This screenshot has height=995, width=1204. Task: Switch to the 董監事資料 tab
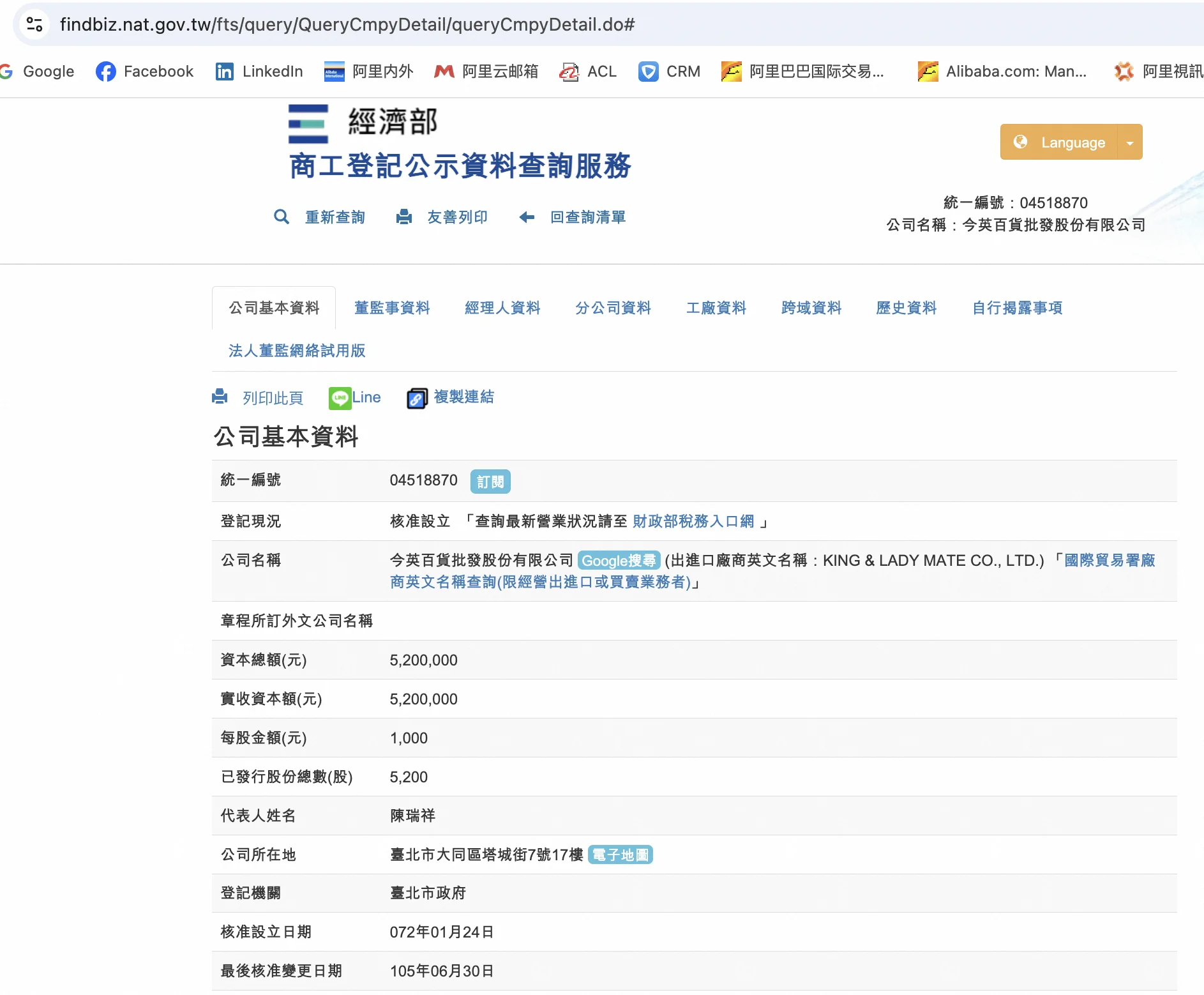(392, 308)
